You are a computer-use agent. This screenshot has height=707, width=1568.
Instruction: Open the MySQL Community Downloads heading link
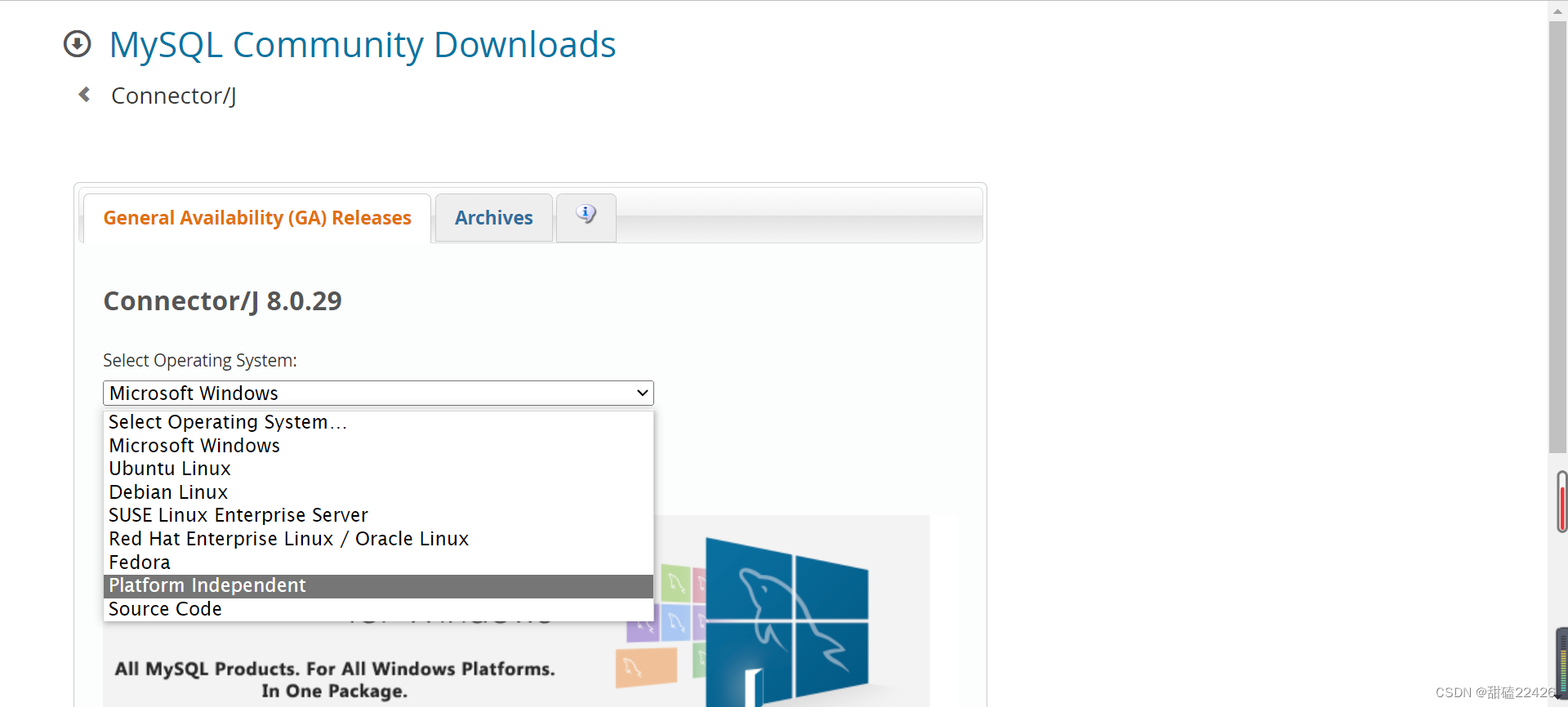363,44
